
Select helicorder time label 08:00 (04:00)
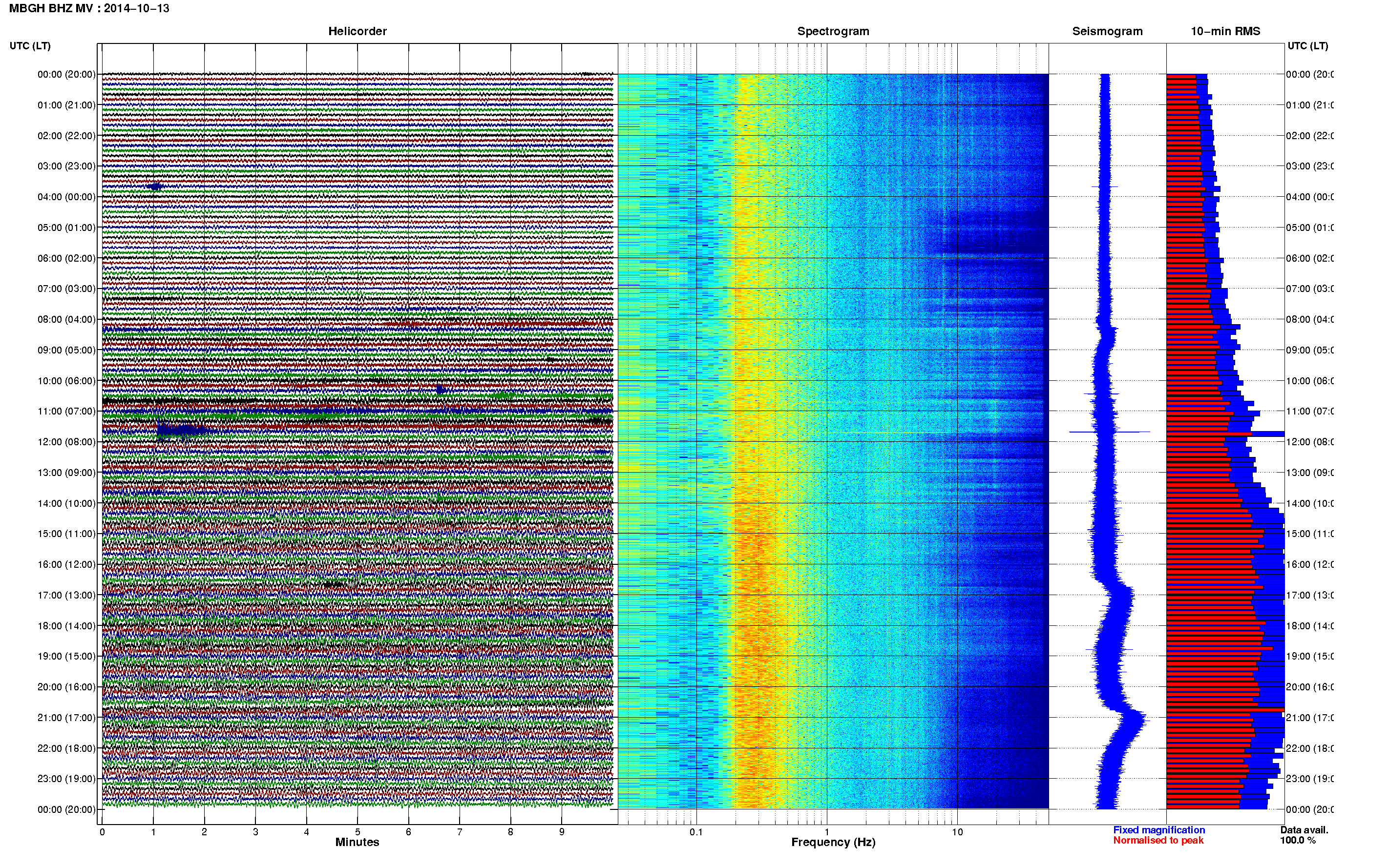tap(66, 320)
